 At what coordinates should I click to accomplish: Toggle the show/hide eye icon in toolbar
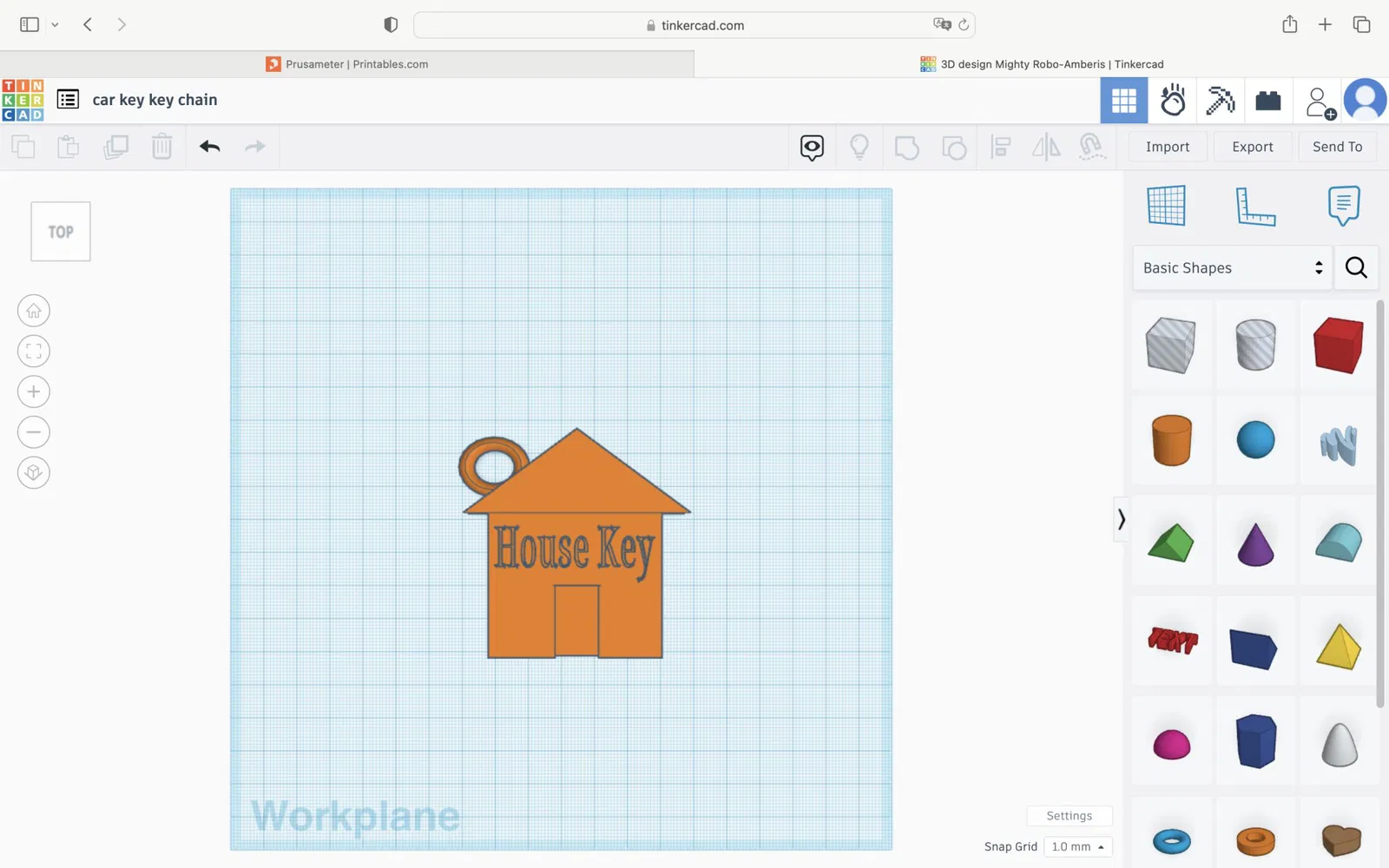click(812, 148)
